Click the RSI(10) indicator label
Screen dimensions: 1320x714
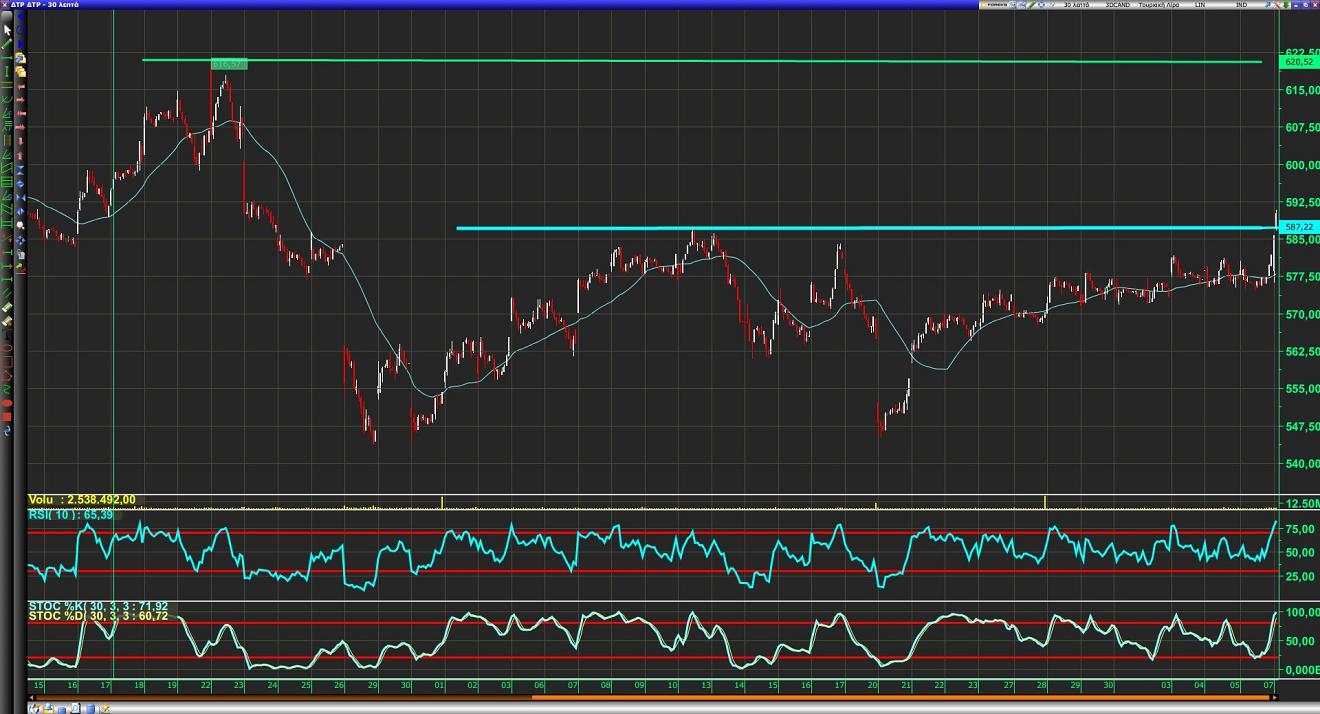point(70,515)
